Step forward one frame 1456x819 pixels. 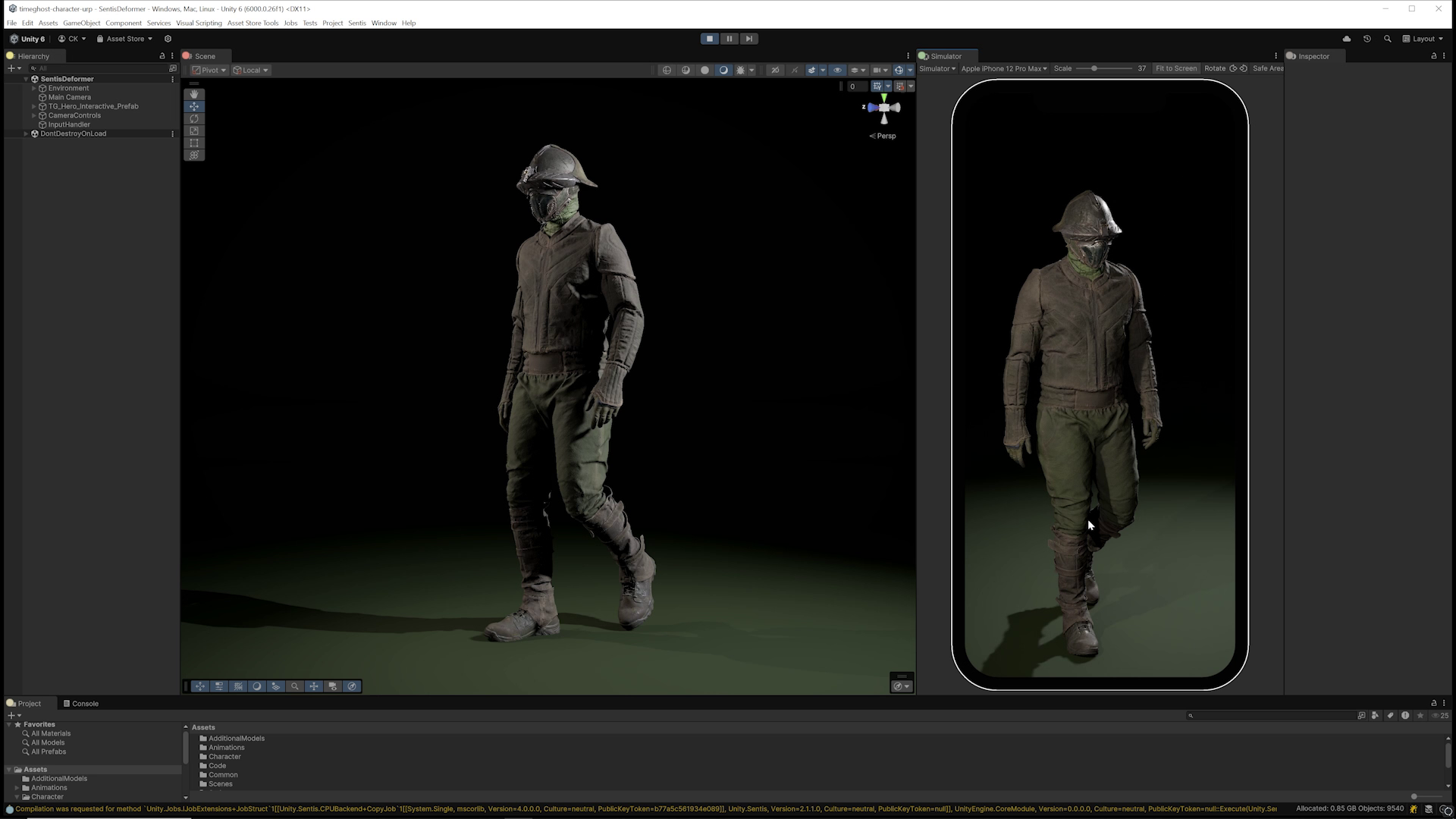tap(749, 39)
